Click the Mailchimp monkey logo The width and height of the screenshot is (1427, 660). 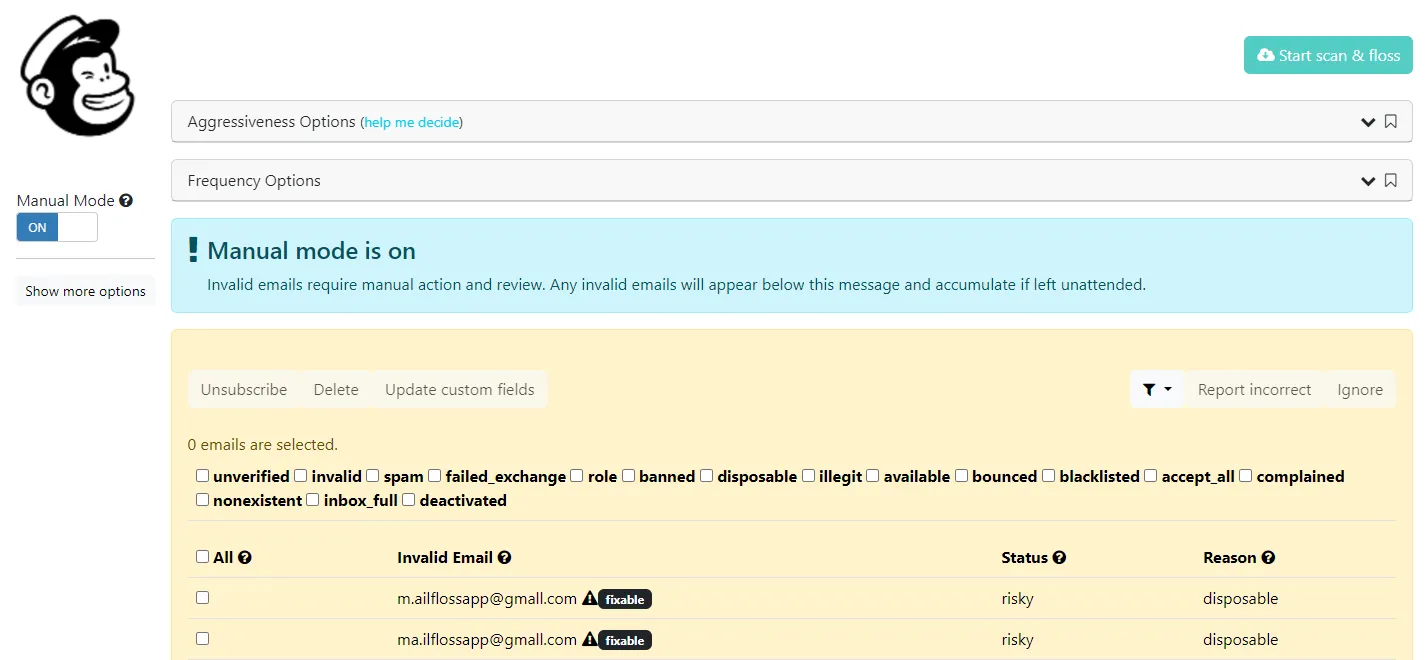click(x=77, y=76)
